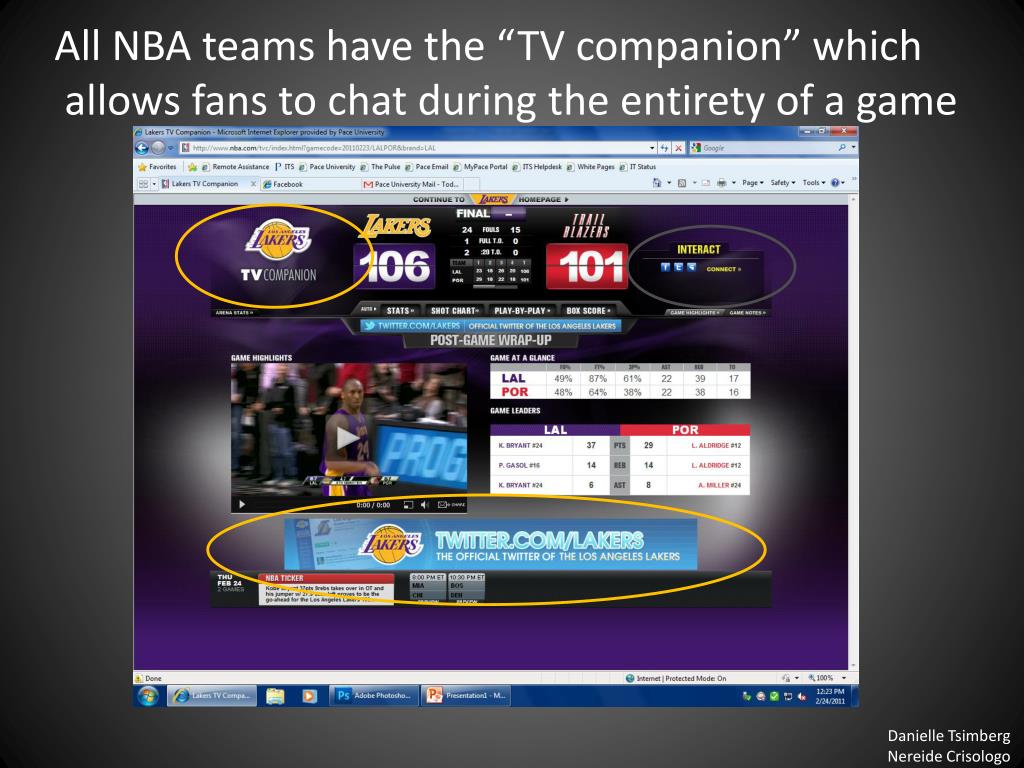Image resolution: width=1024 pixels, height=768 pixels.
Task: Open the Arena Stats link
Action: tap(234, 313)
